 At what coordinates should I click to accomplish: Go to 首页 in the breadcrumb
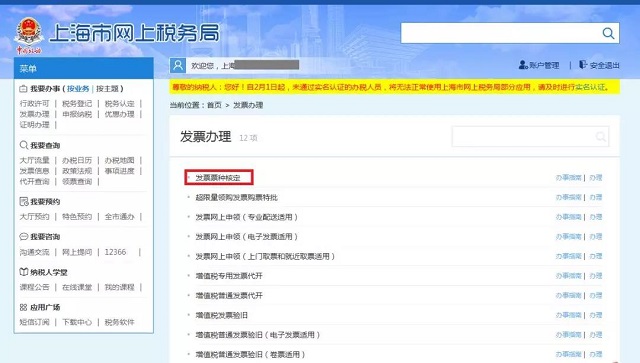click(x=214, y=105)
